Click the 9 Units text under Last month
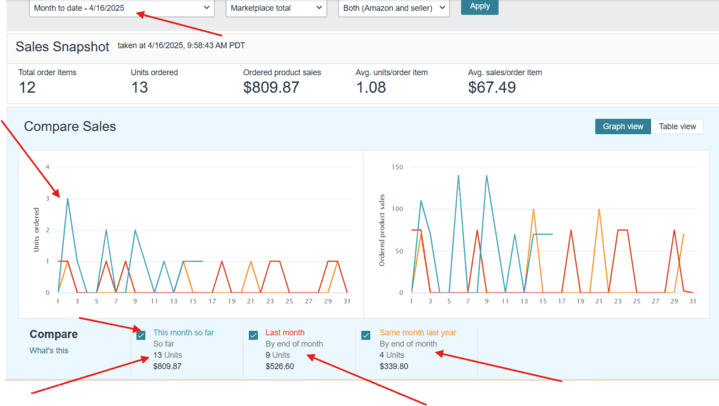Image resolution: width=719 pixels, height=406 pixels. (277, 355)
